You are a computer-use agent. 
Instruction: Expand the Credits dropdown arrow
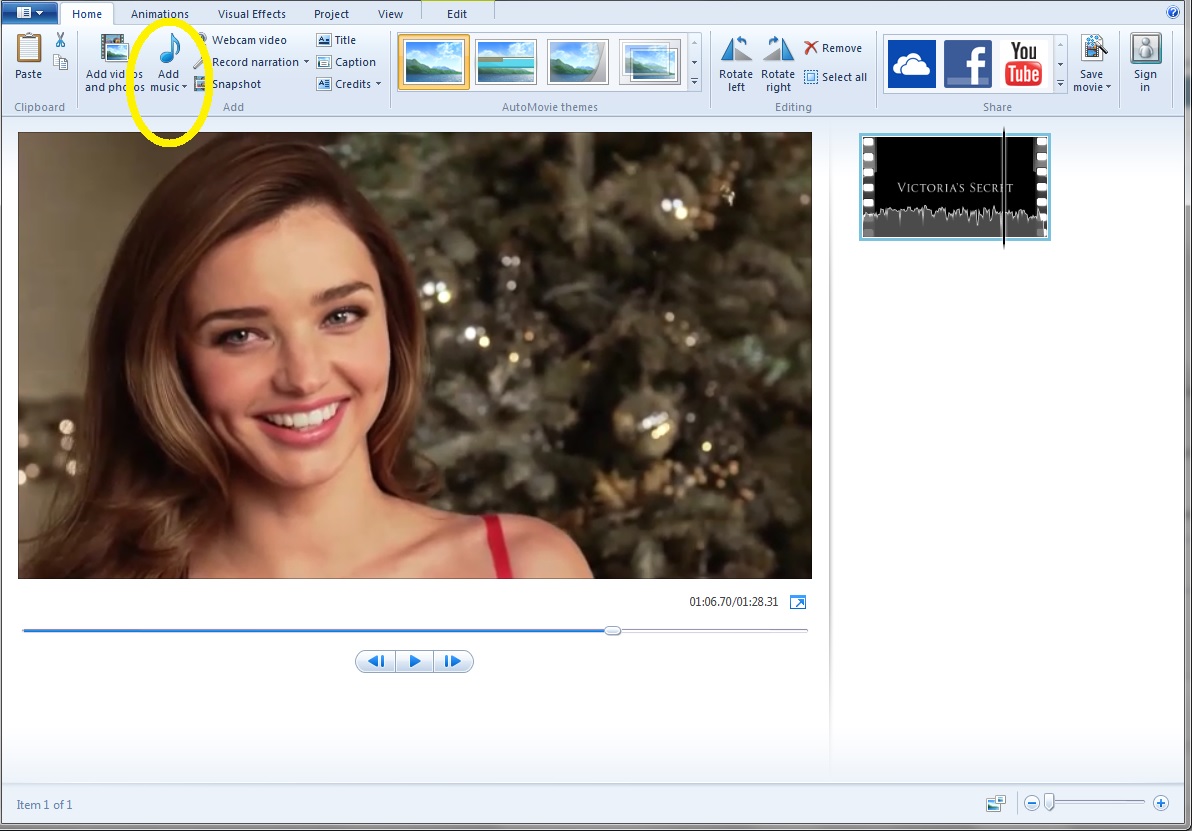click(378, 84)
